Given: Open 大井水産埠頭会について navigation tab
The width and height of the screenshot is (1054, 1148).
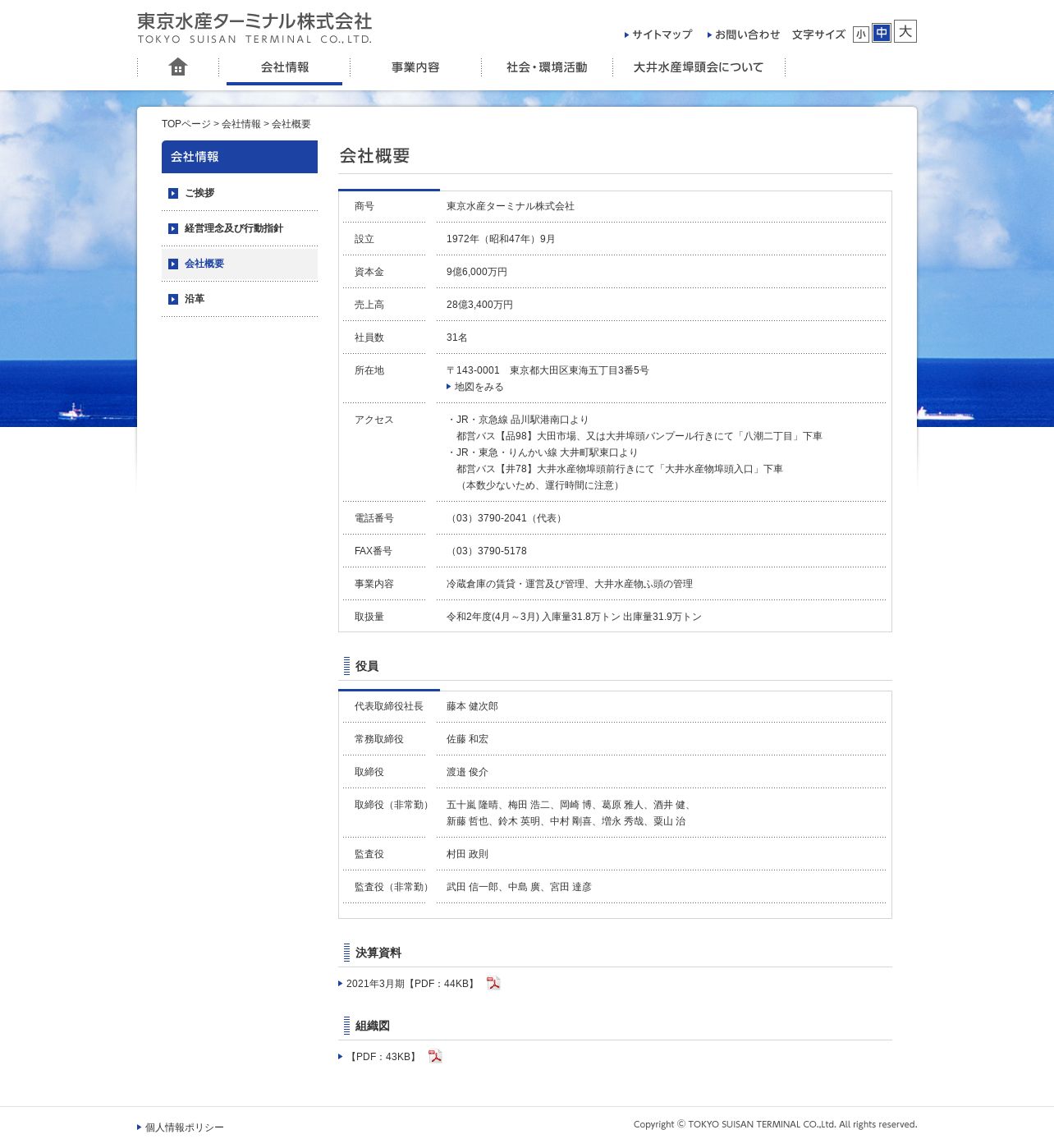Looking at the screenshot, I should coord(699,67).
